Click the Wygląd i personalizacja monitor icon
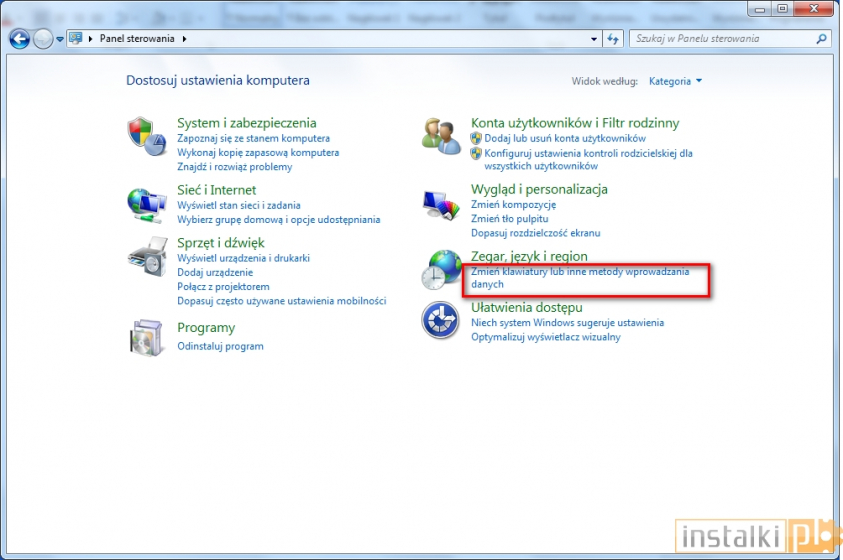This screenshot has height=560, width=843. (x=441, y=203)
